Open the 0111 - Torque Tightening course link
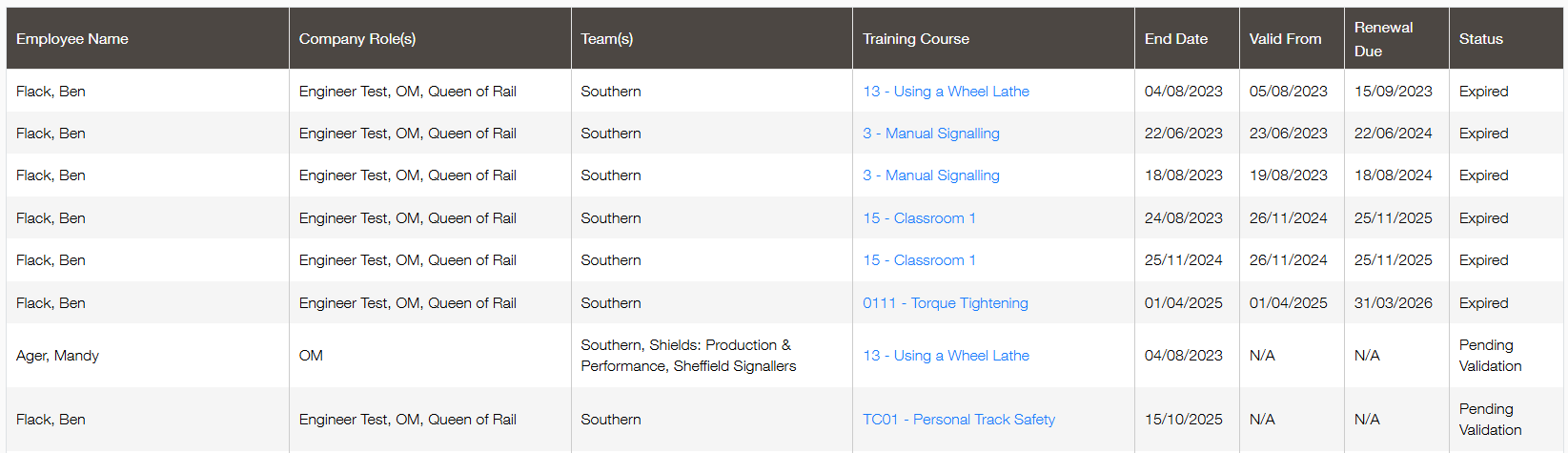The width and height of the screenshot is (1568, 453). 945,303
